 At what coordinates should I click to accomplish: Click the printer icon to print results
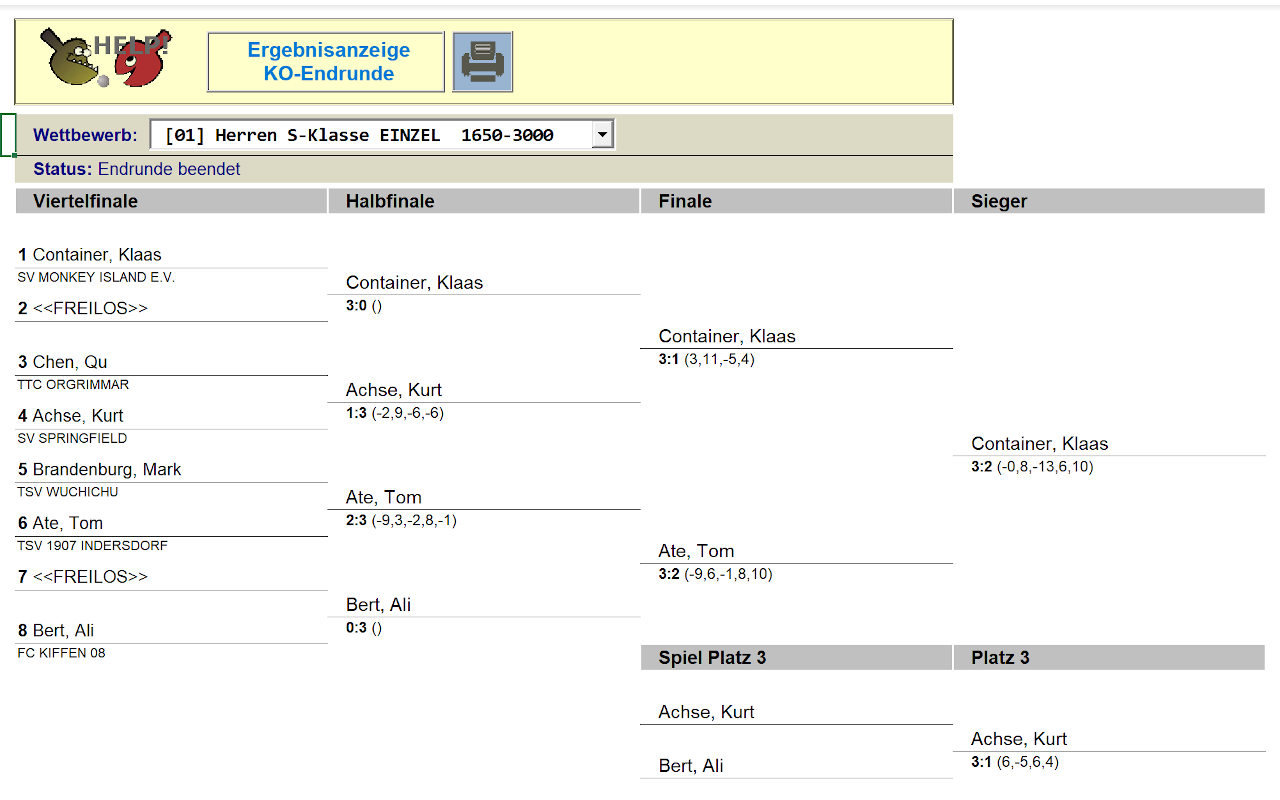point(482,62)
